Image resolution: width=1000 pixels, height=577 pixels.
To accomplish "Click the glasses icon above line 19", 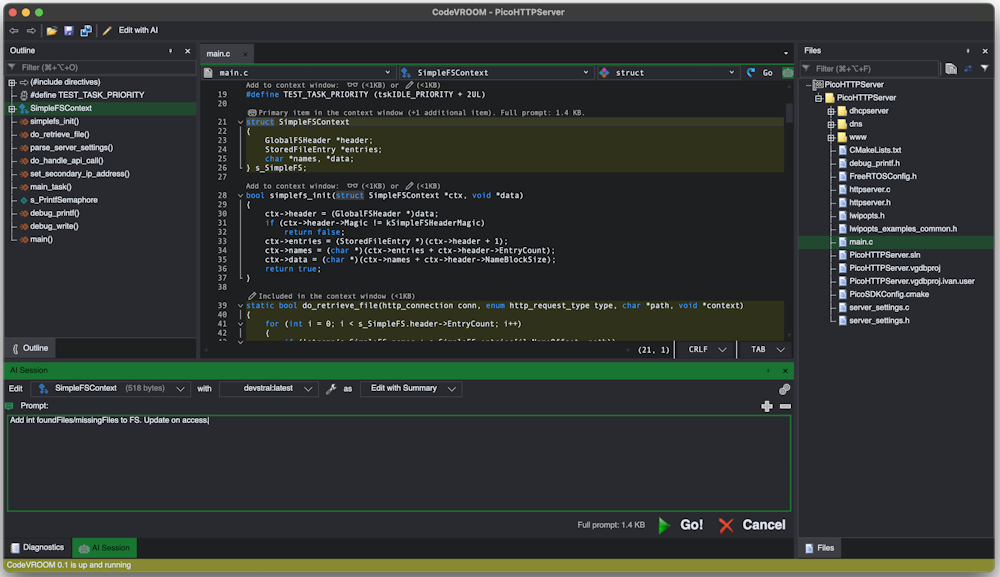I will [352, 85].
